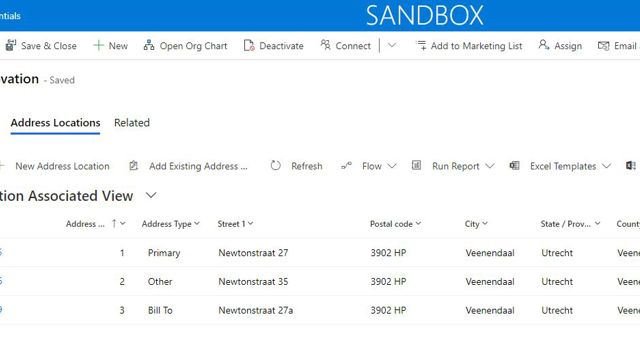Click the Connect command label
640x360 pixels.
(353, 46)
